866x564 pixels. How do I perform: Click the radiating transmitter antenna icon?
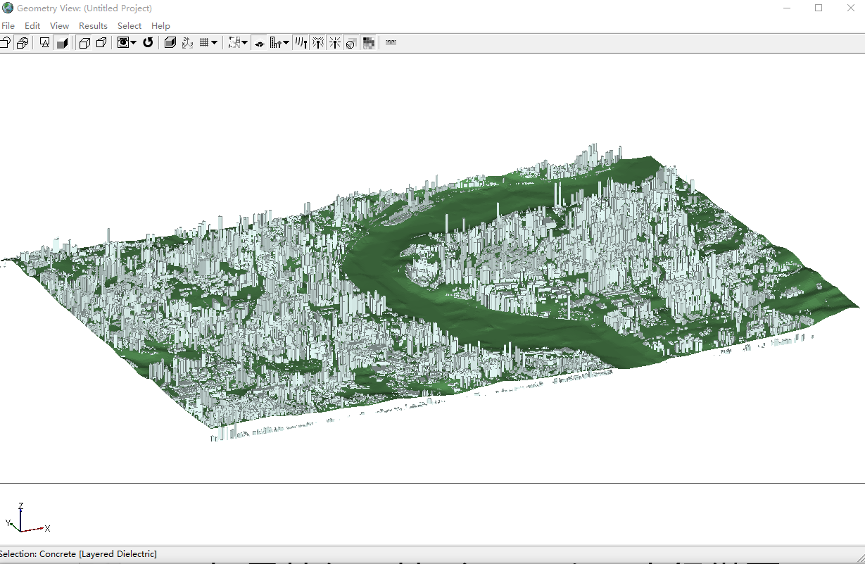317,43
